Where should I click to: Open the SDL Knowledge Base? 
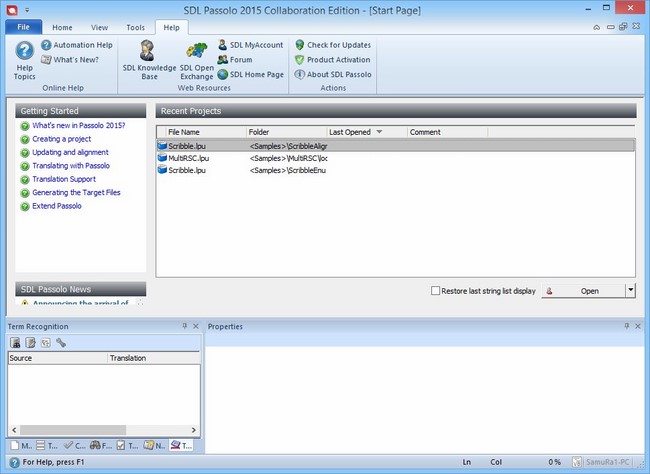pos(149,60)
